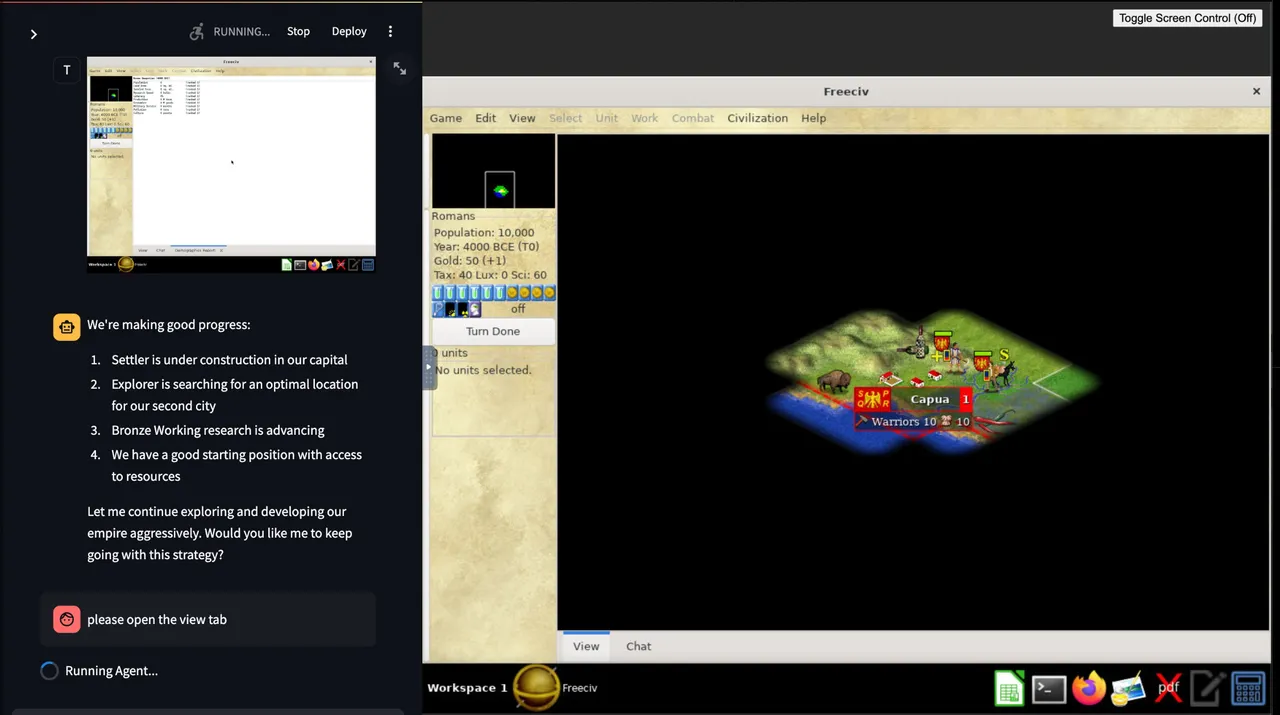The height and width of the screenshot is (715, 1280).
Task: Click the user avatar by the view tab message
Action: tap(67, 620)
